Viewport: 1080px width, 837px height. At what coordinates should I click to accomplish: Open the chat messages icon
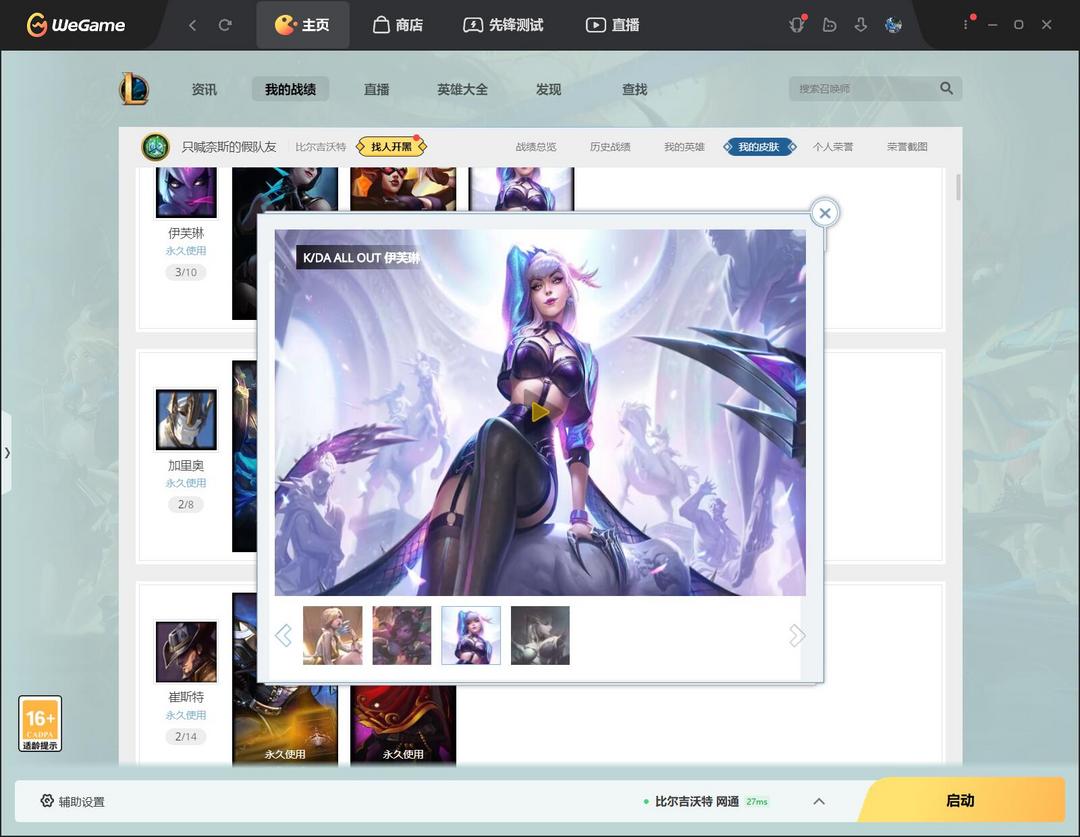[x=829, y=25]
